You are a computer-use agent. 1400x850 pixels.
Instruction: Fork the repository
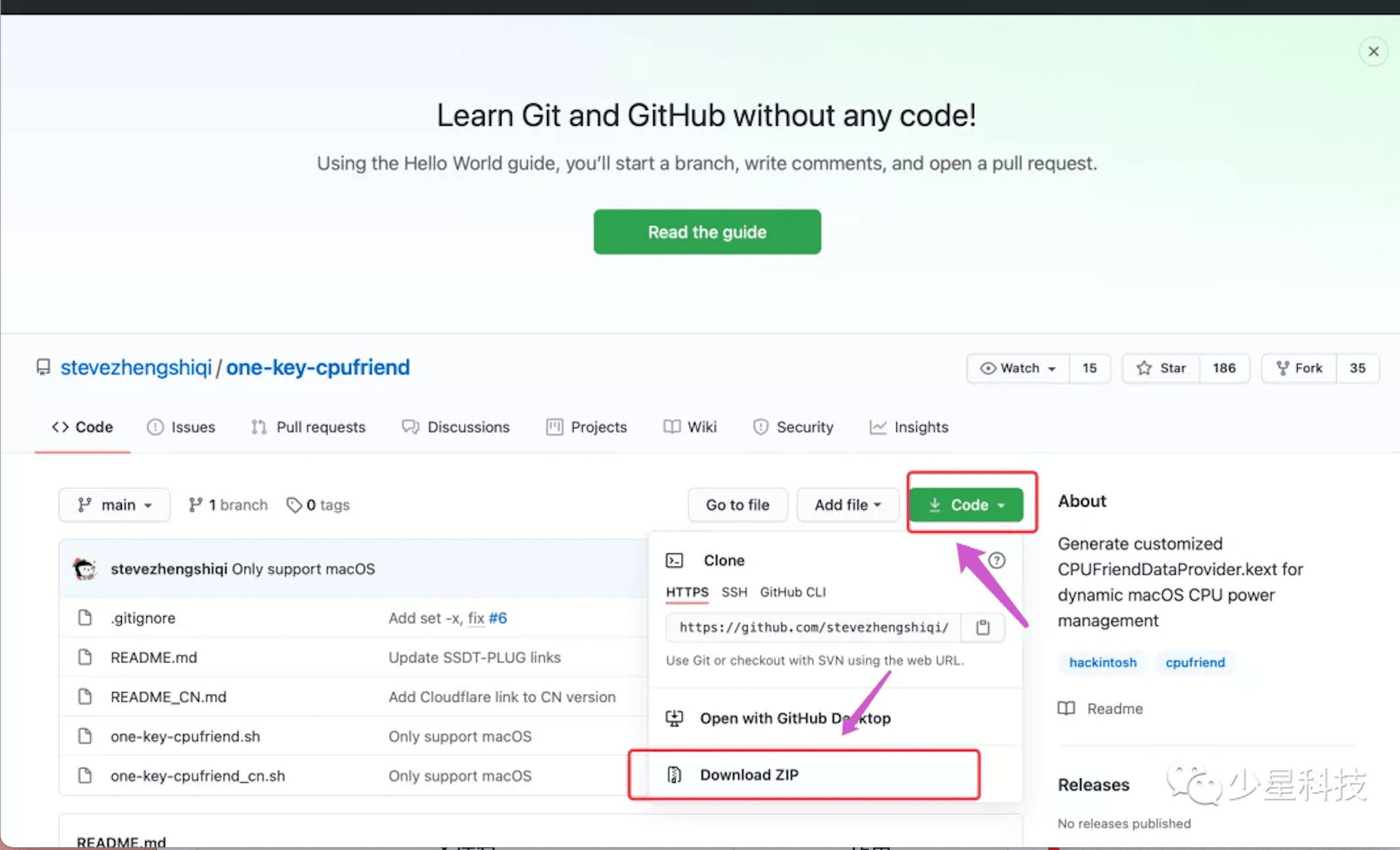coord(1299,368)
